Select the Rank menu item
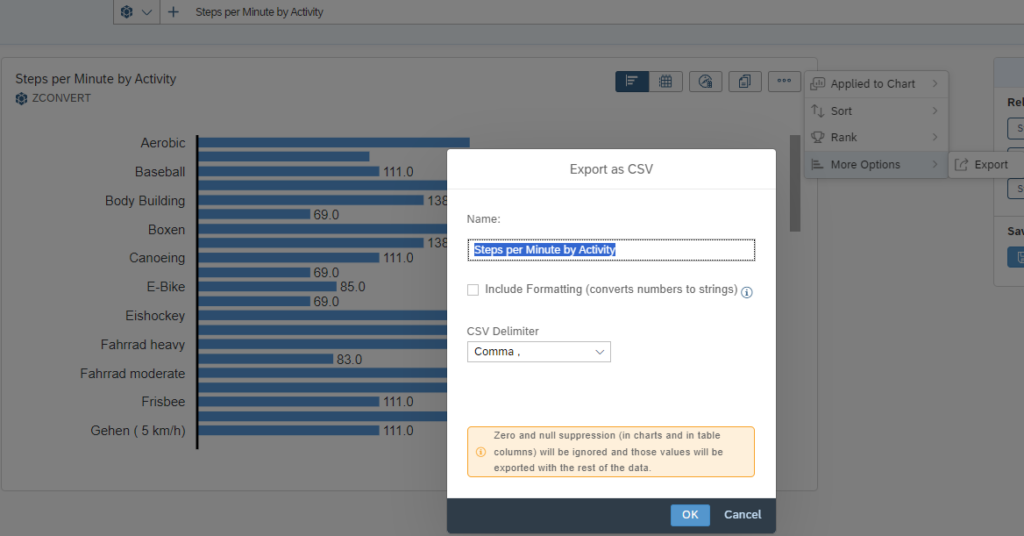Image resolution: width=1024 pixels, height=536 pixels. click(x=875, y=137)
